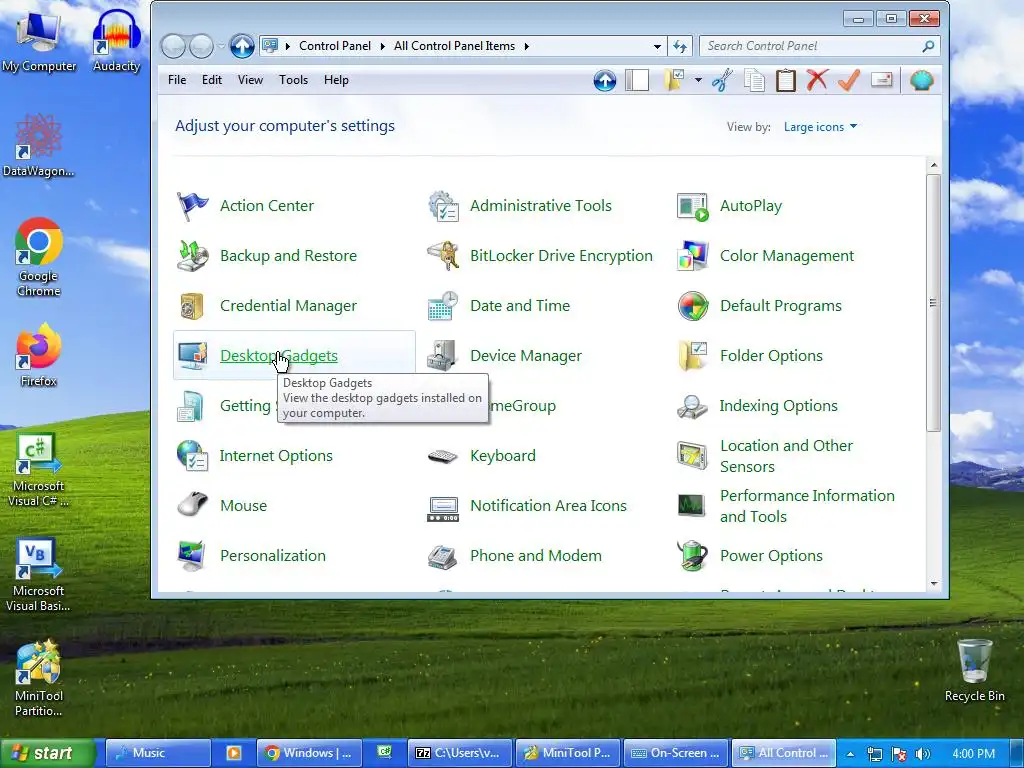Open the Power Options battery icon
Image resolution: width=1024 pixels, height=768 pixels.
[x=693, y=556]
